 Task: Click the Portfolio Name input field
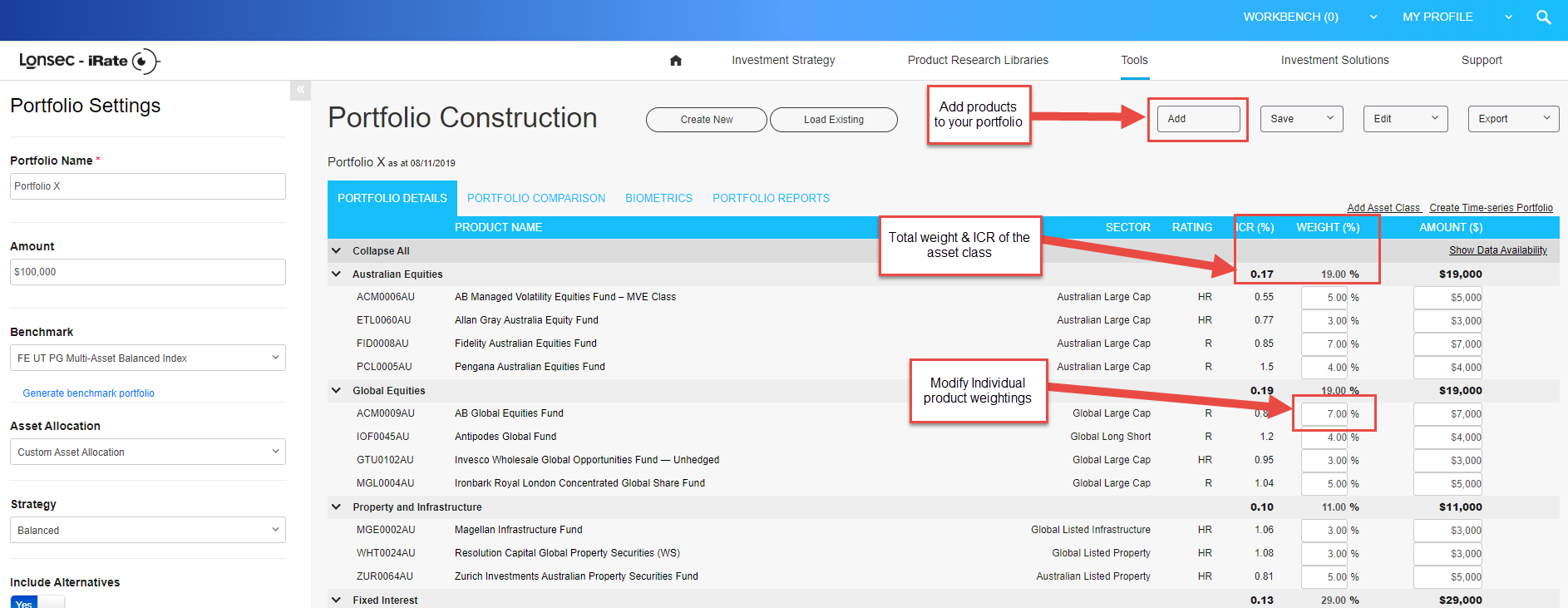pyautogui.click(x=147, y=186)
